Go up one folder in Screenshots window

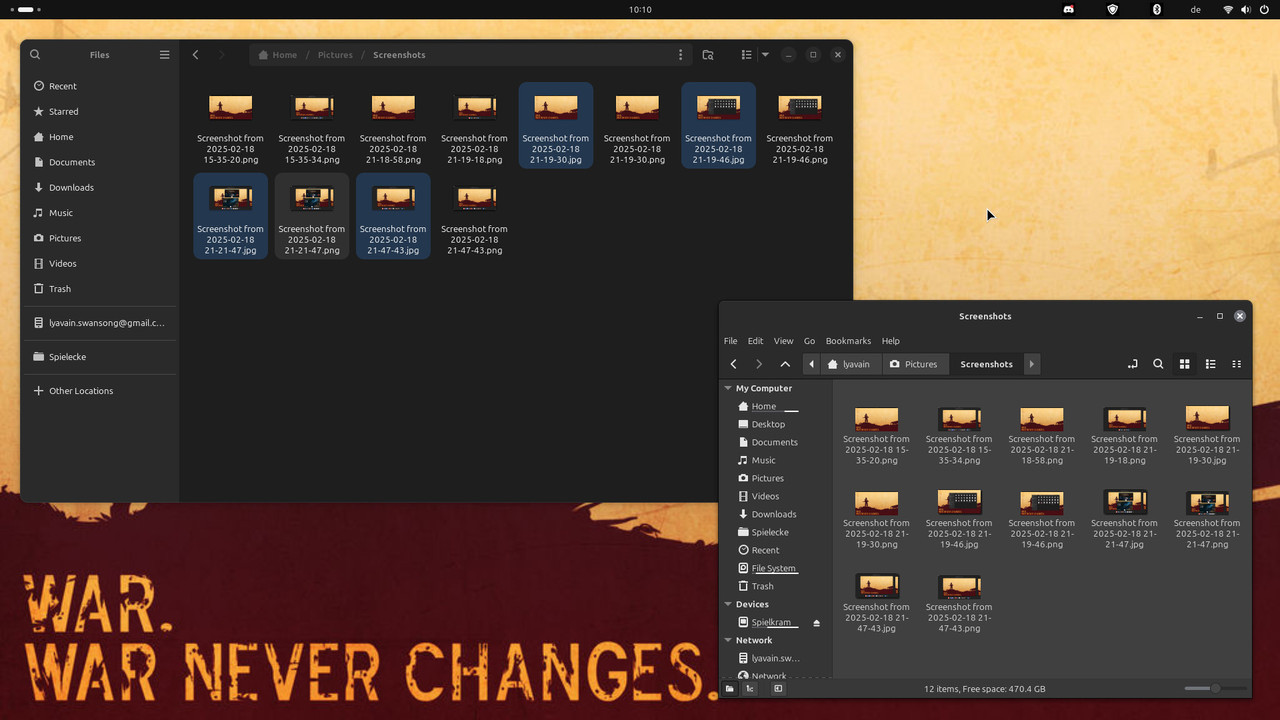(785, 364)
